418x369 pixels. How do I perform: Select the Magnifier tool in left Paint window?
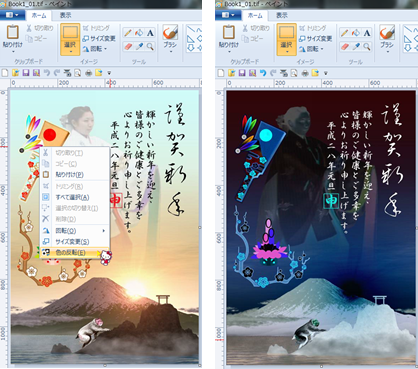pos(150,46)
